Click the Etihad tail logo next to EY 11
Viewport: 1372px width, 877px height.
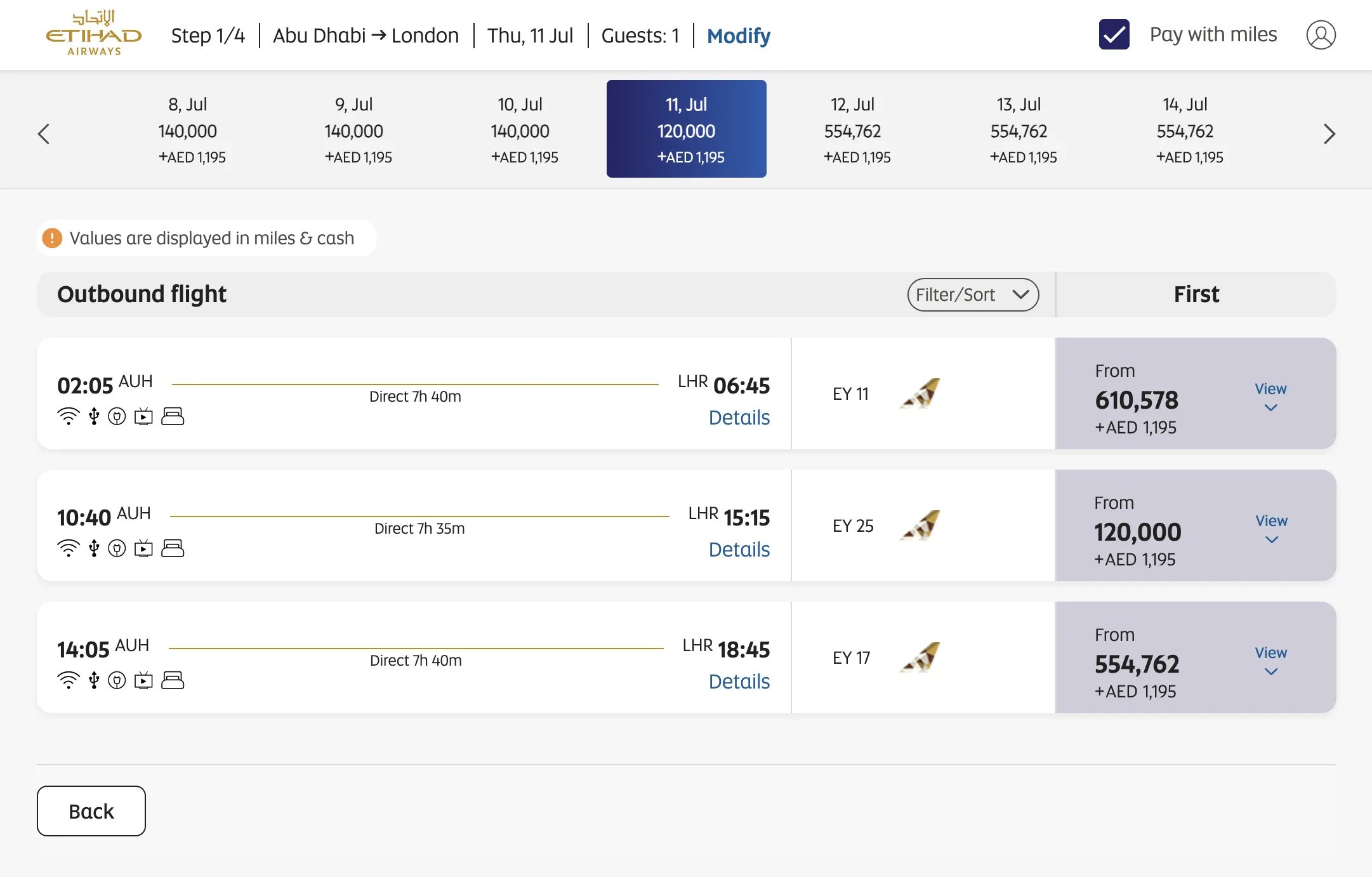[x=920, y=393]
